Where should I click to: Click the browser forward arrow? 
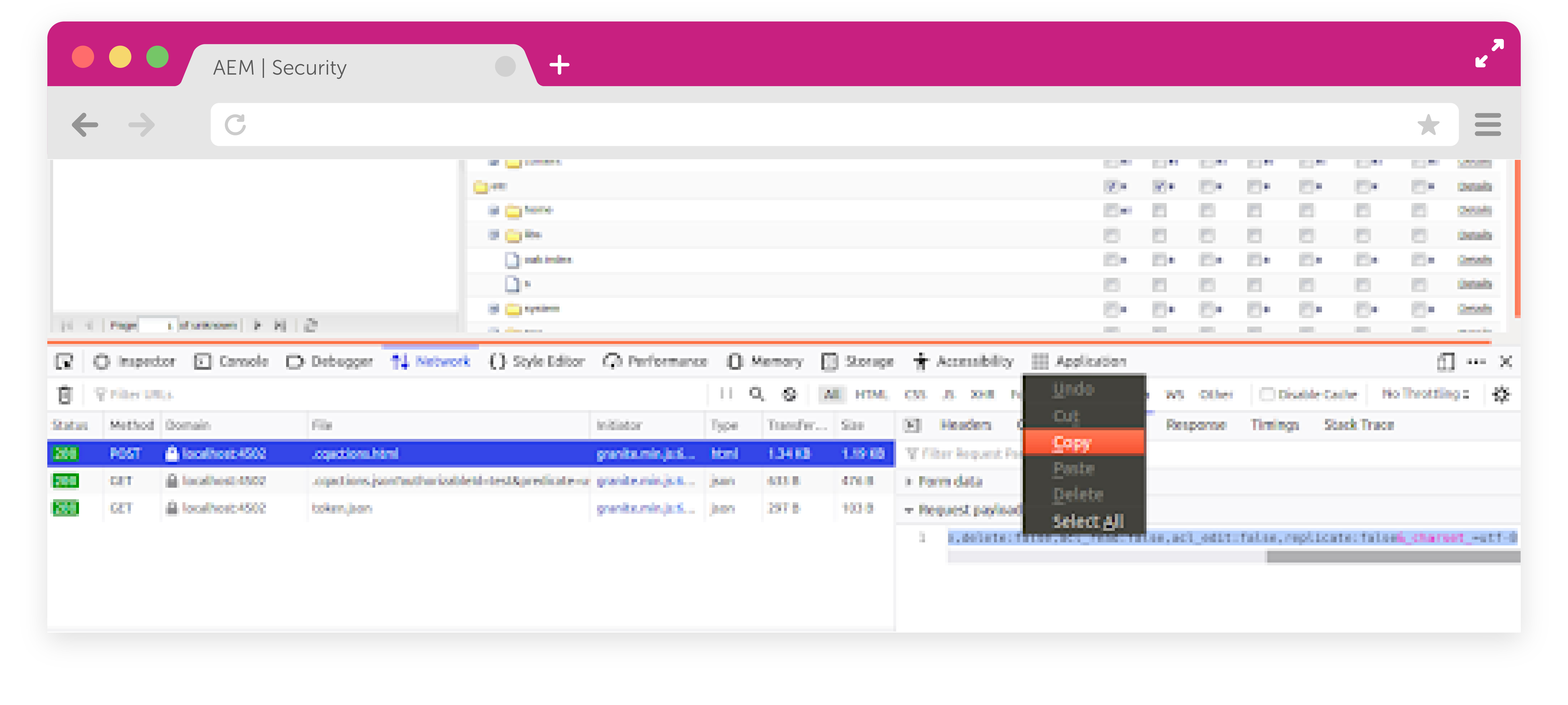click(142, 125)
